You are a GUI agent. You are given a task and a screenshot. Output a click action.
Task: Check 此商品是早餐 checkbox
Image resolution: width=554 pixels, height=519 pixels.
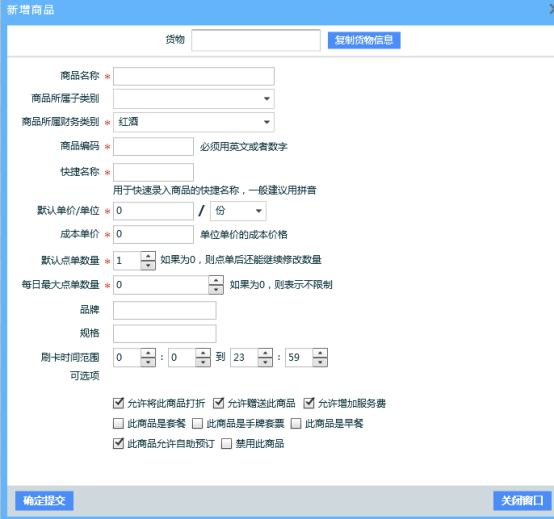click(296, 423)
